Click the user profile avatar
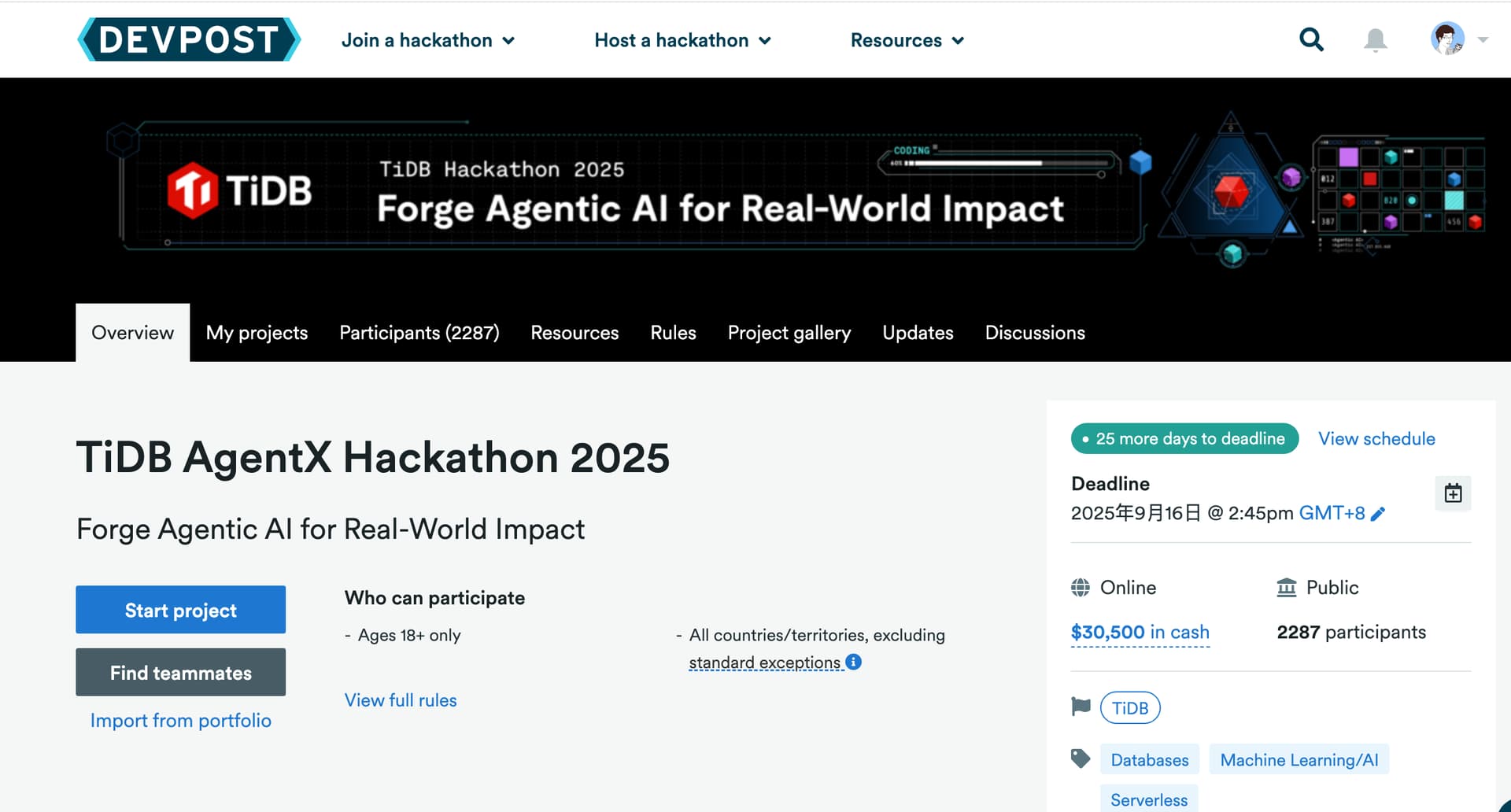Screen dimensions: 1511x812 (x=1447, y=39)
